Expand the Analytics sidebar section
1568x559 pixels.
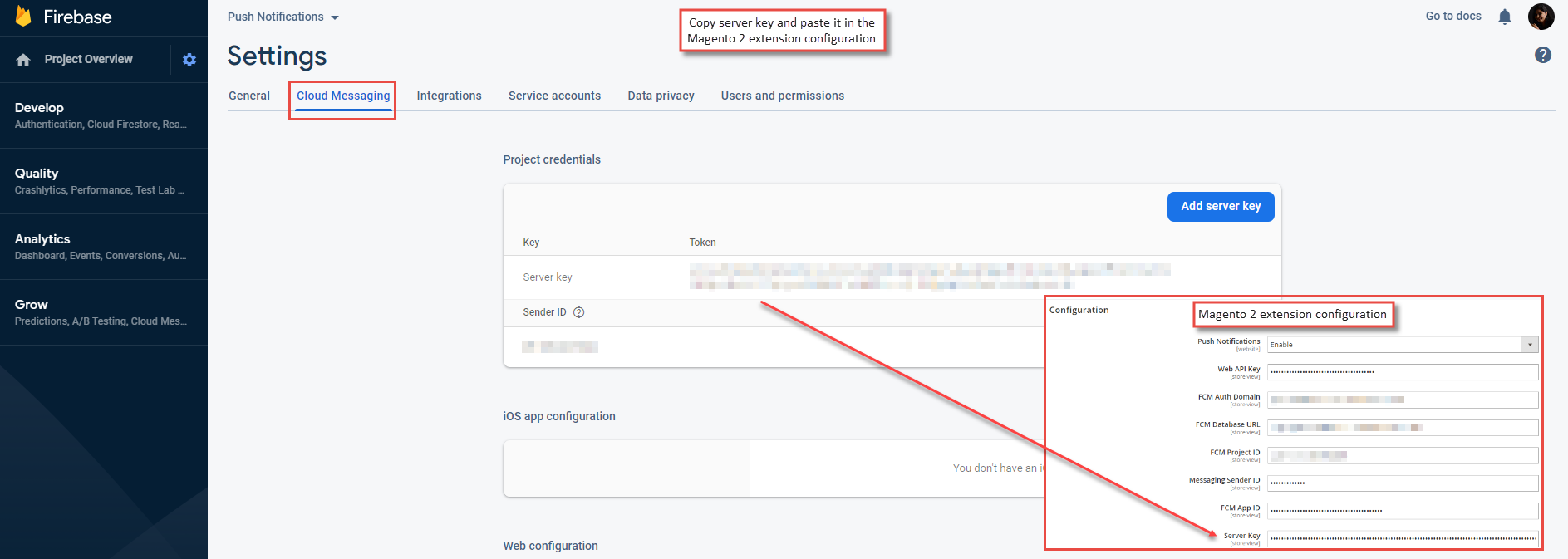pyautogui.click(x=104, y=247)
